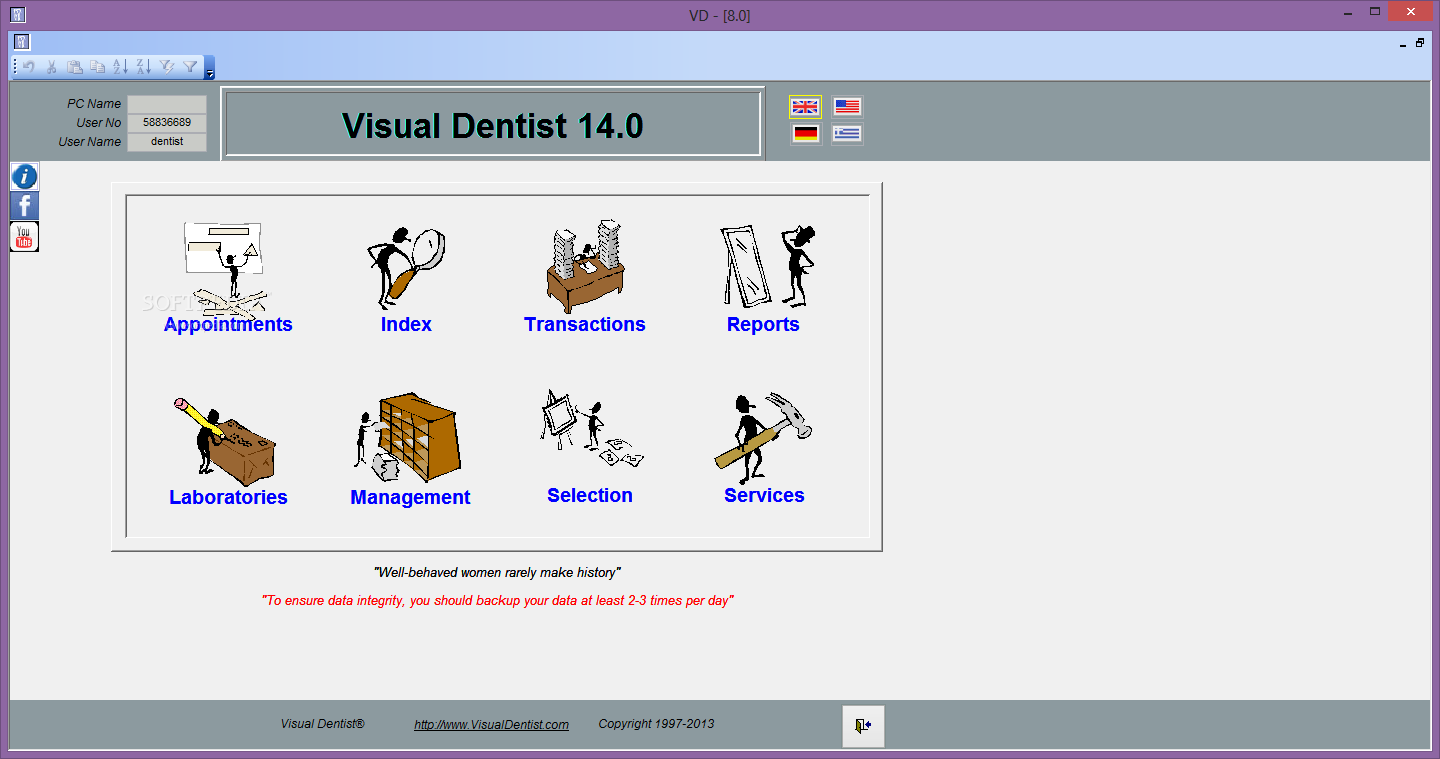This screenshot has height=759, width=1440.
Task: Restore the inner form window
Action: click(x=1420, y=43)
